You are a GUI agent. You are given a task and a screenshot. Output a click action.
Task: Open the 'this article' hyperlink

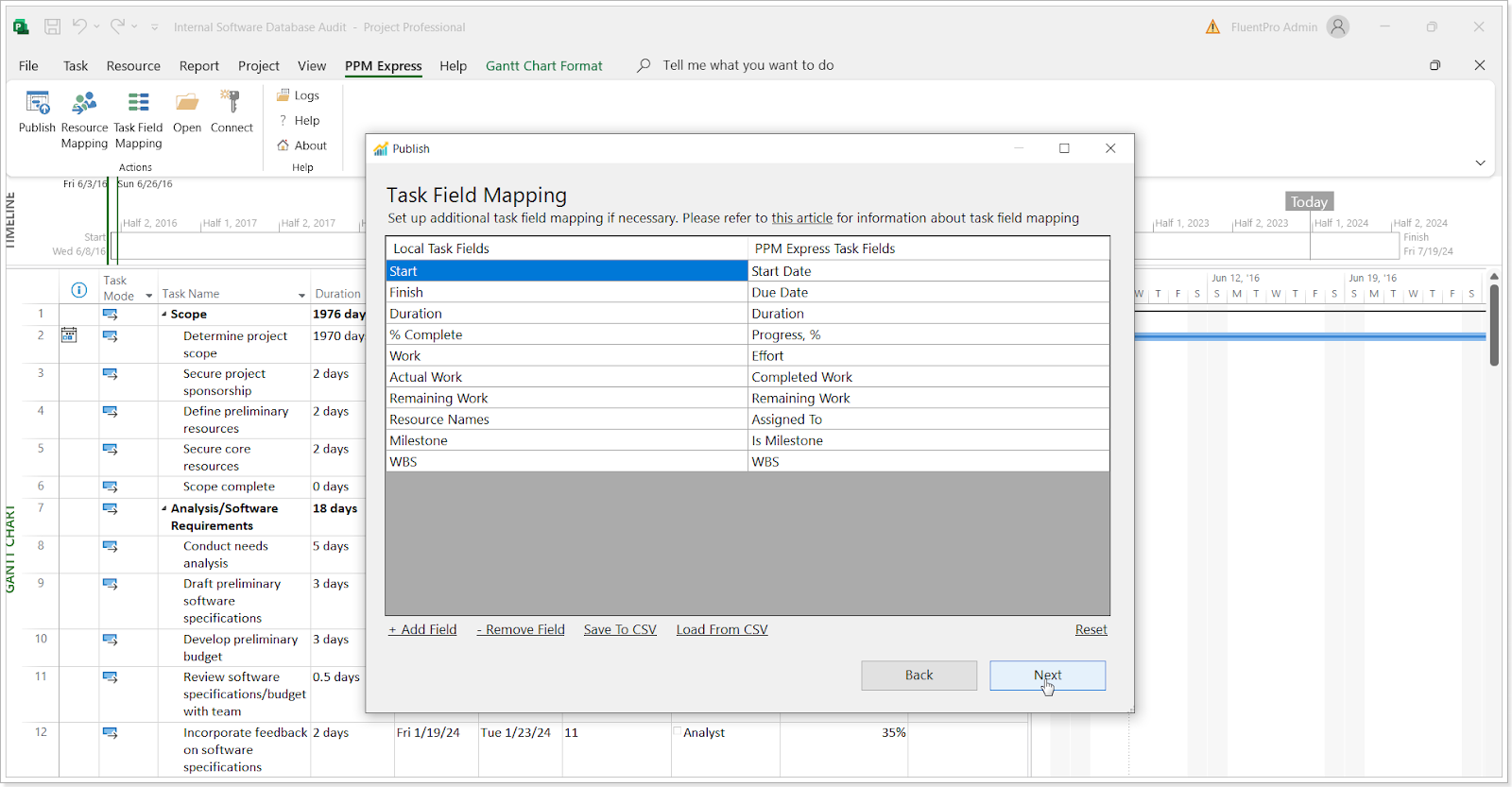801,218
